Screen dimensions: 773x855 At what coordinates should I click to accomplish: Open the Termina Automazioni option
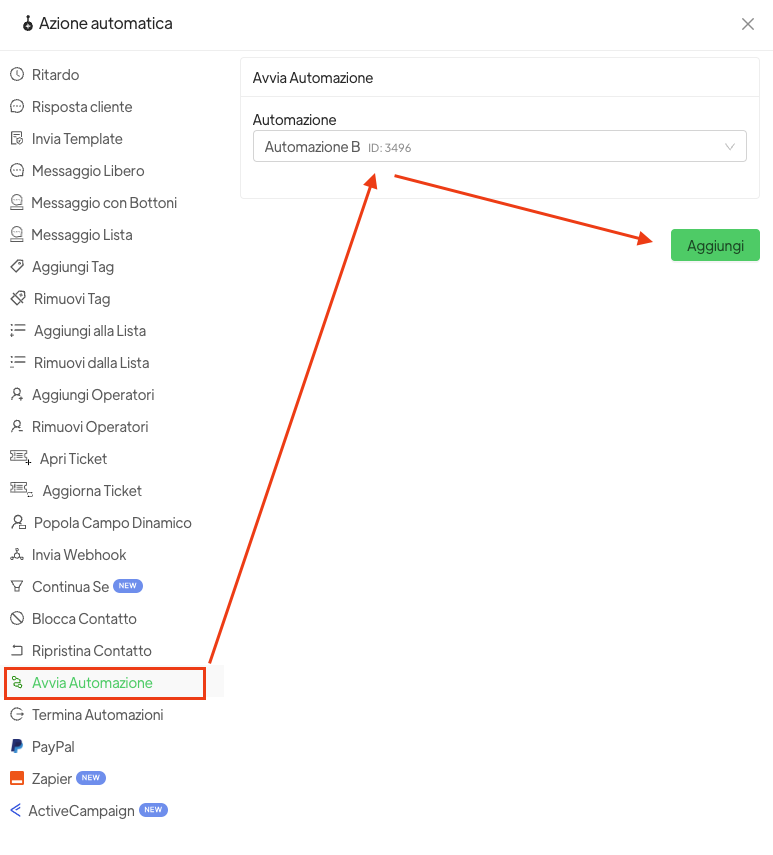(97, 715)
